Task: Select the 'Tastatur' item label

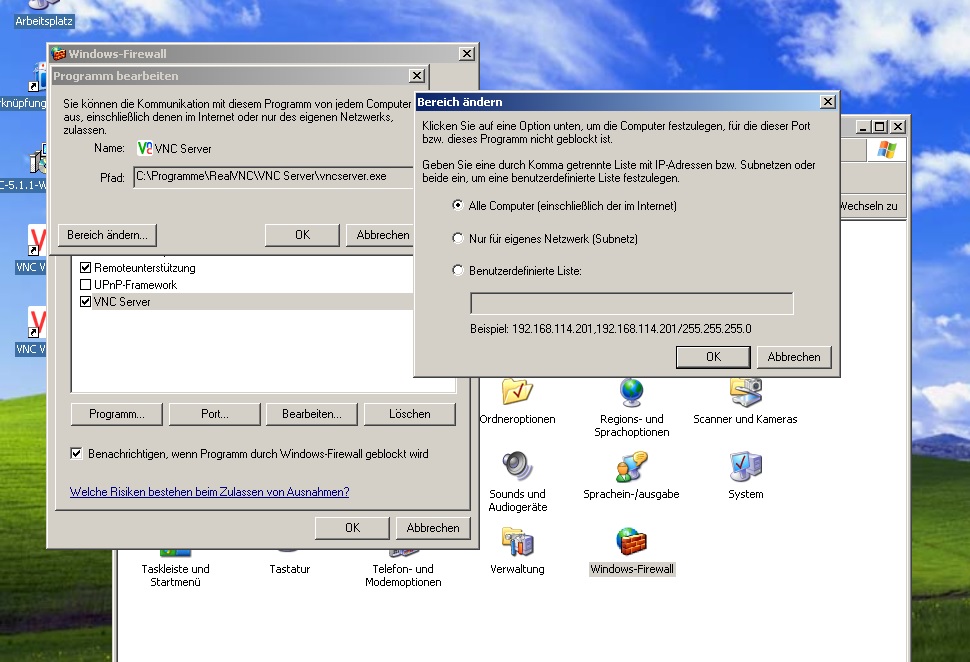Action: [290, 569]
